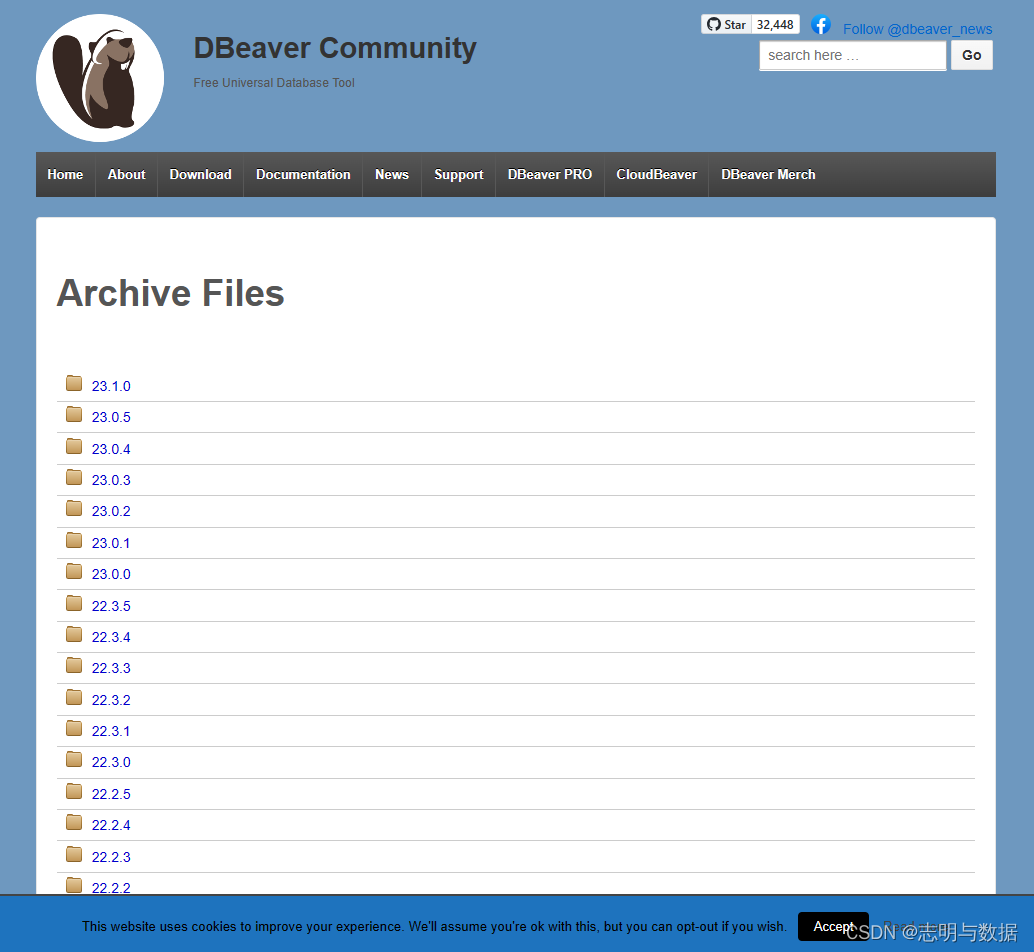Click the folder icon for 23.0.4
The image size is (1034, 952).
[74, 446]
